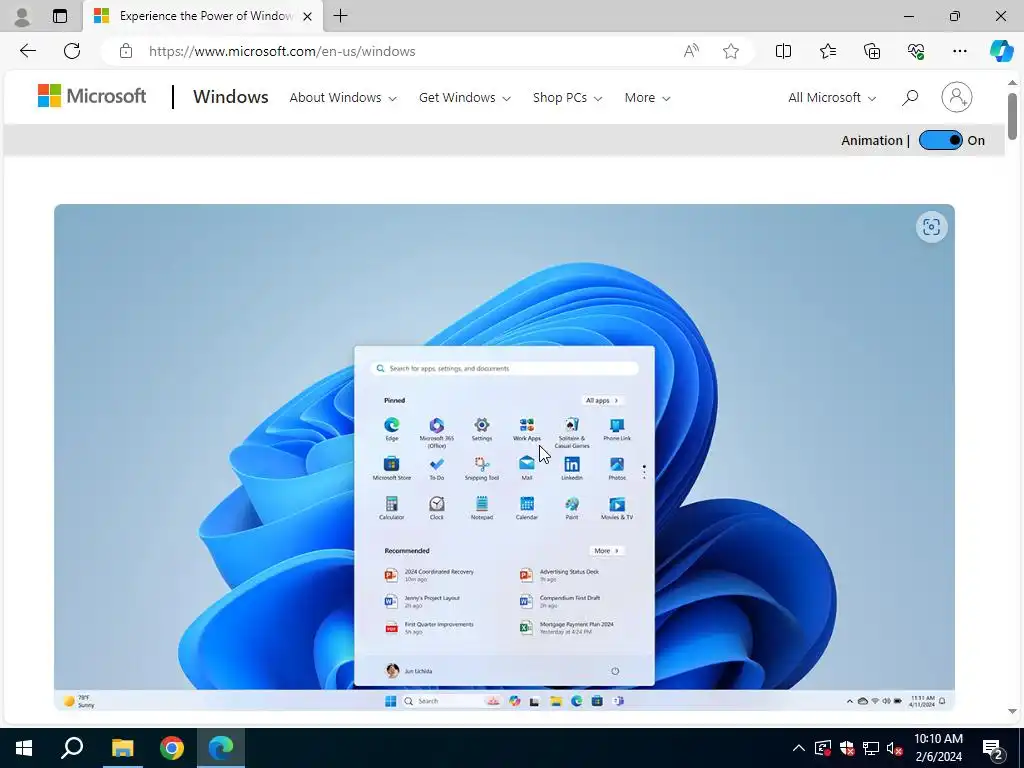Open Read aloud from address bar

coord(691,51)
